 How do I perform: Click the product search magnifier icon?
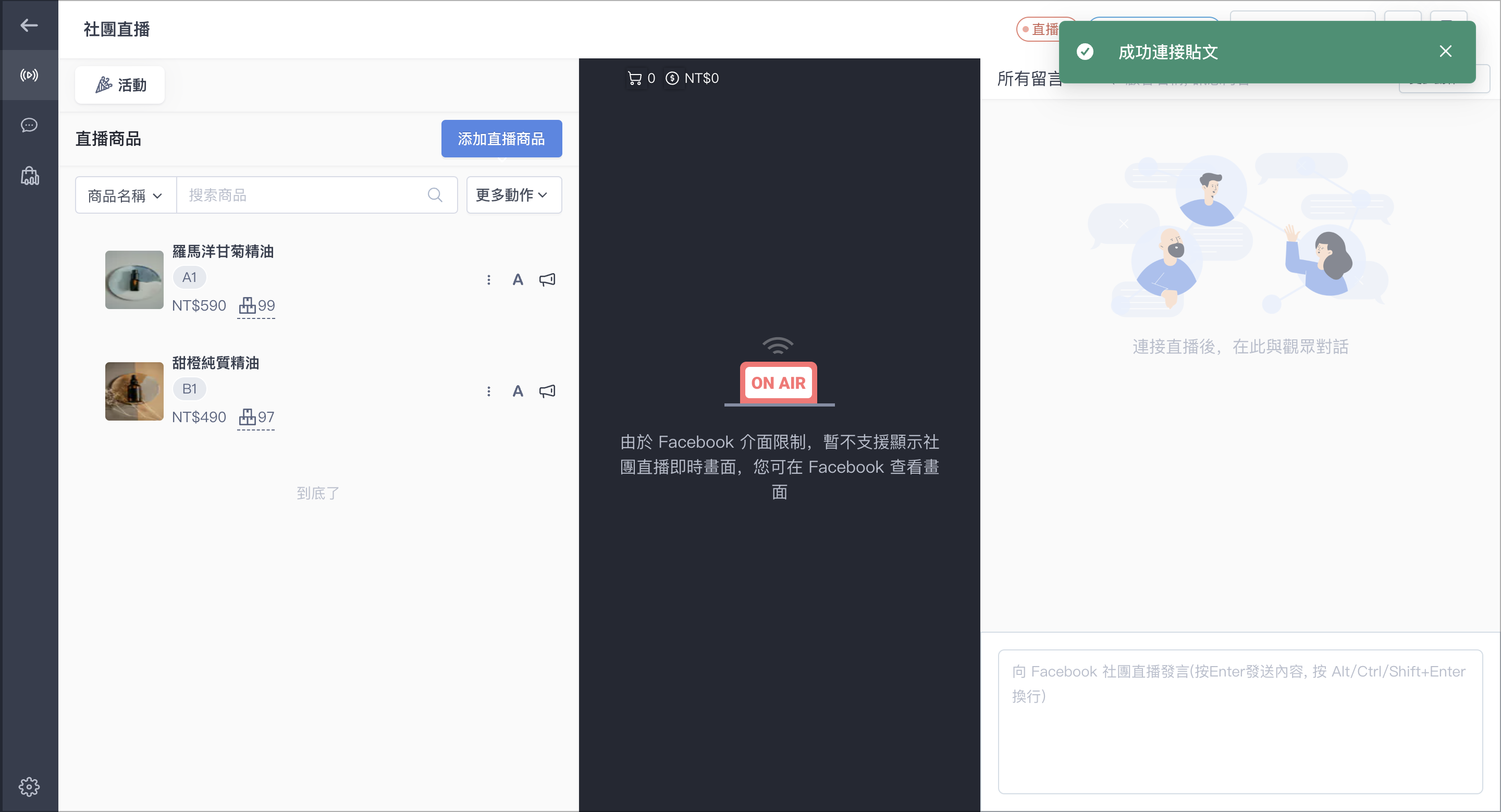click(x=435, y=195)
